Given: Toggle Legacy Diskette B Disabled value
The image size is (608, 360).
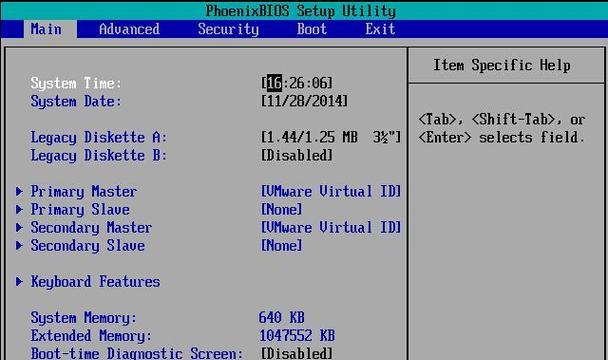Looking at the screenshot, I should tap(297, 156).
